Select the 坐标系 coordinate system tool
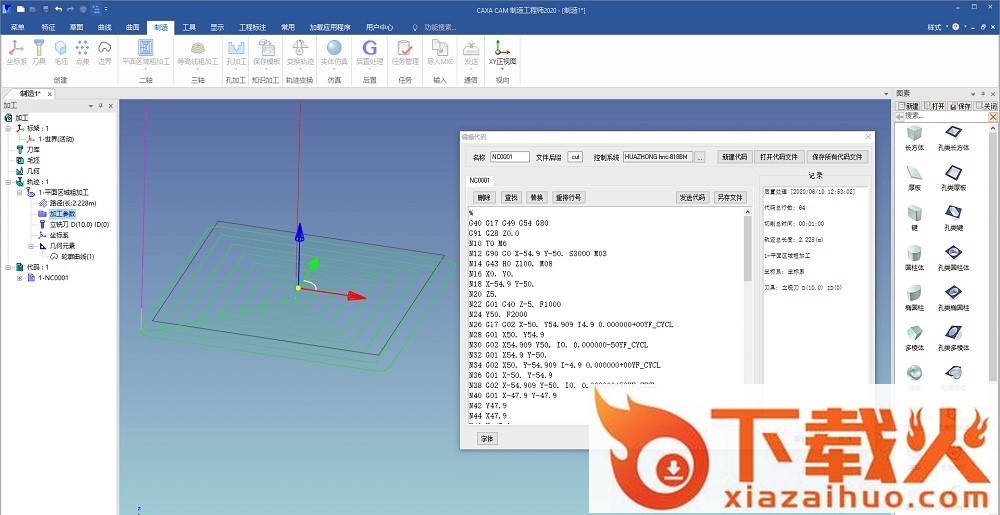The width and height of the screenshot is (1000, 515). (15, 52)
